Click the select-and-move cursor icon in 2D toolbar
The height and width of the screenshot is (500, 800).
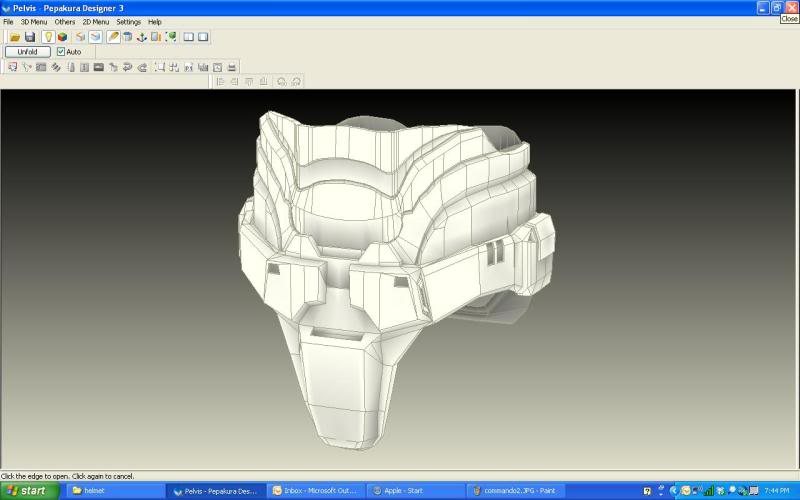click(x=12, y=67)
